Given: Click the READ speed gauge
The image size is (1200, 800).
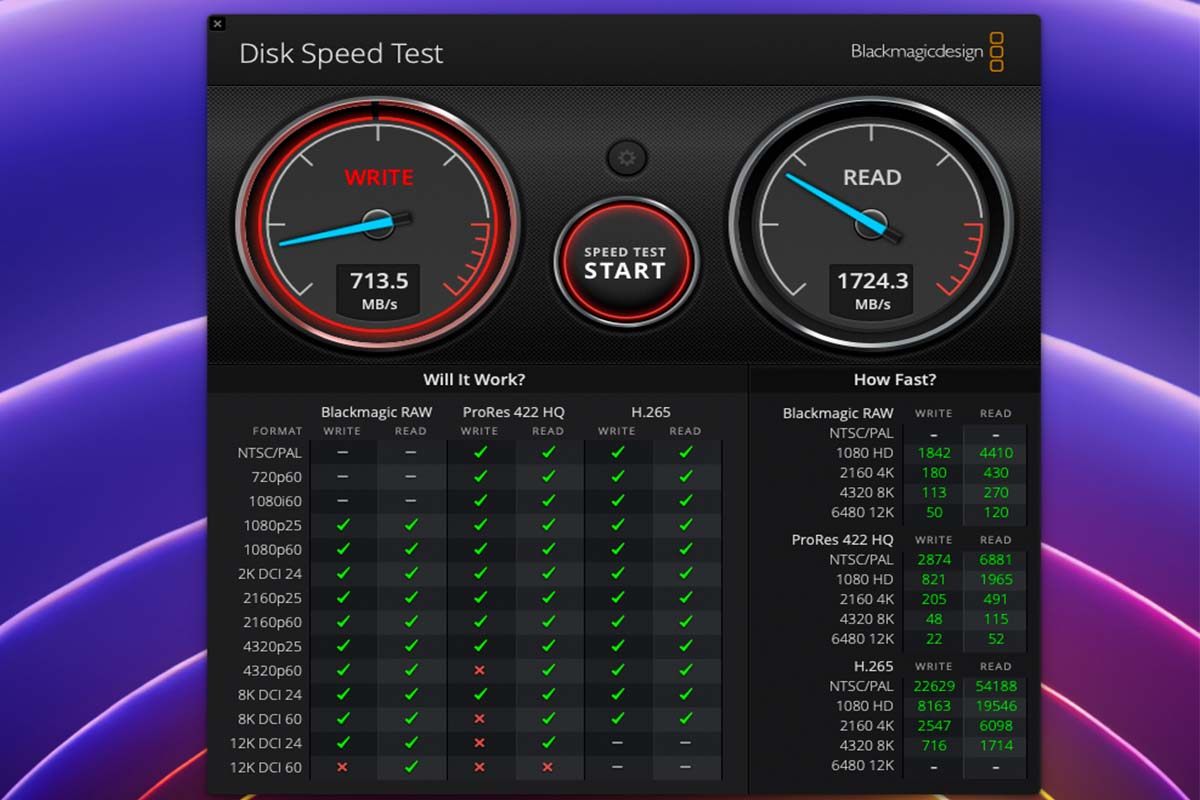Looking at the screenshot, I should click(871, 223).
